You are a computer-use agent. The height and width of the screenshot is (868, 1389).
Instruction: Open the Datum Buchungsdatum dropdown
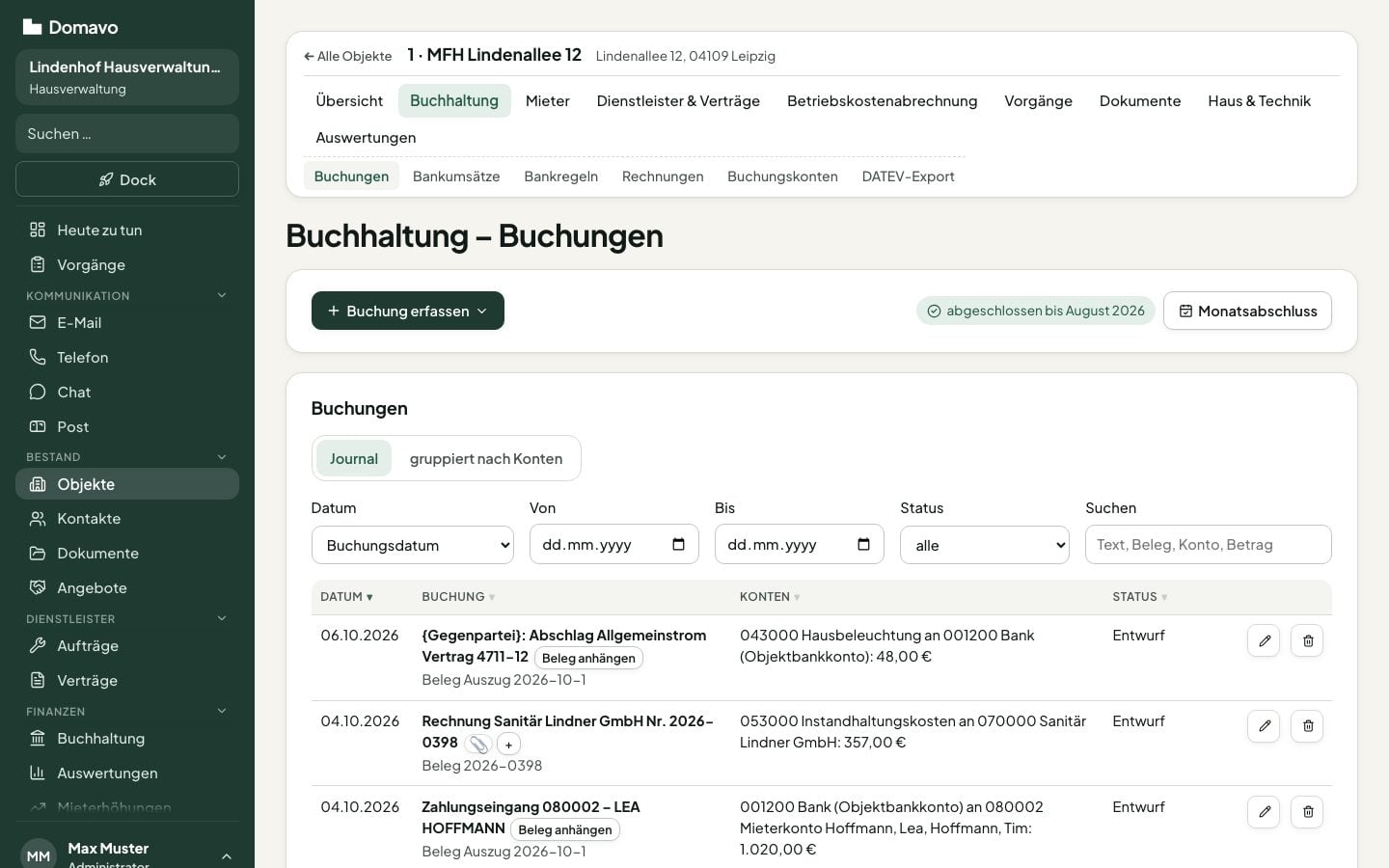tap(413, 545)
